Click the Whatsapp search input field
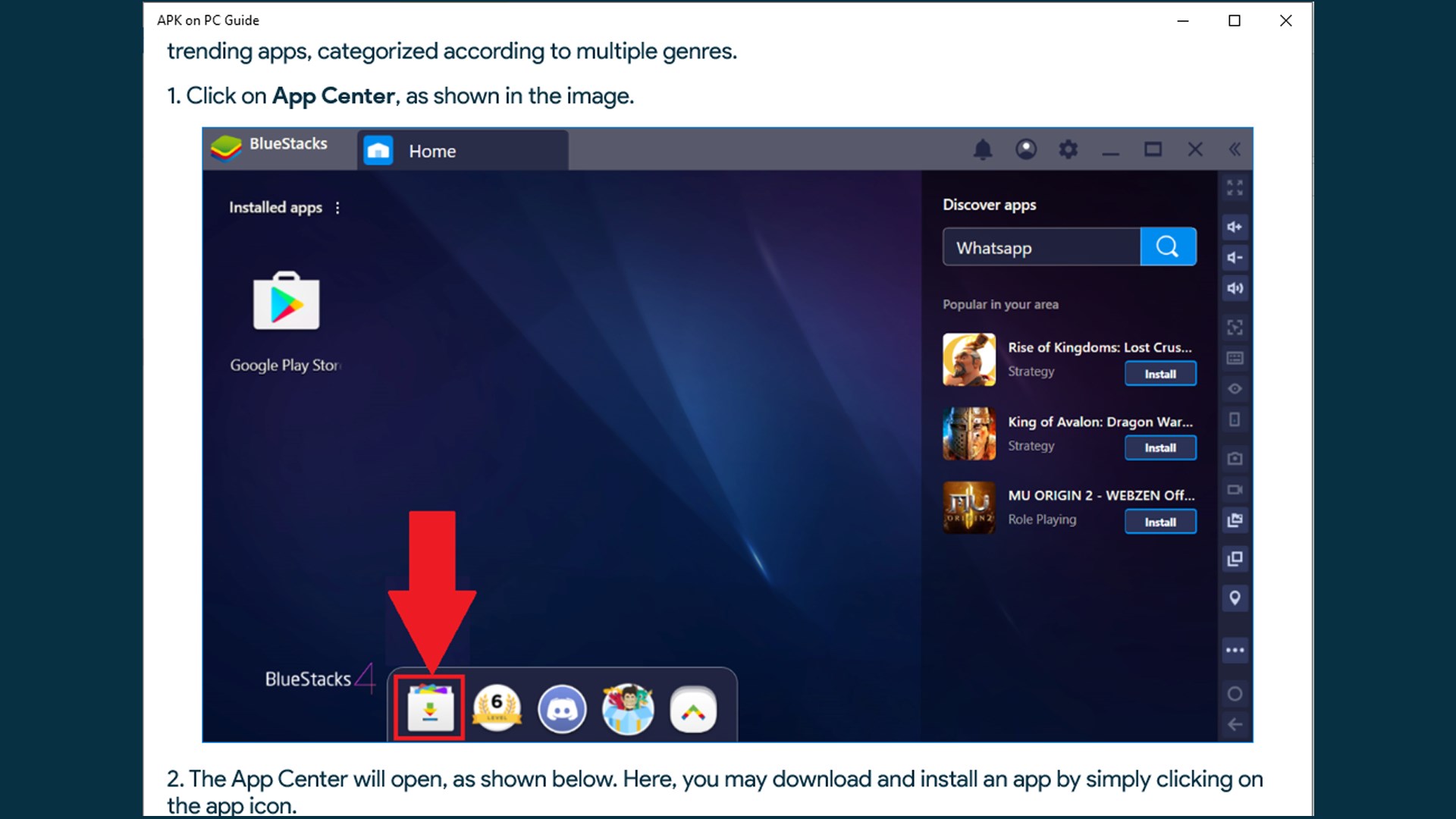 [x=1041, y=247]
